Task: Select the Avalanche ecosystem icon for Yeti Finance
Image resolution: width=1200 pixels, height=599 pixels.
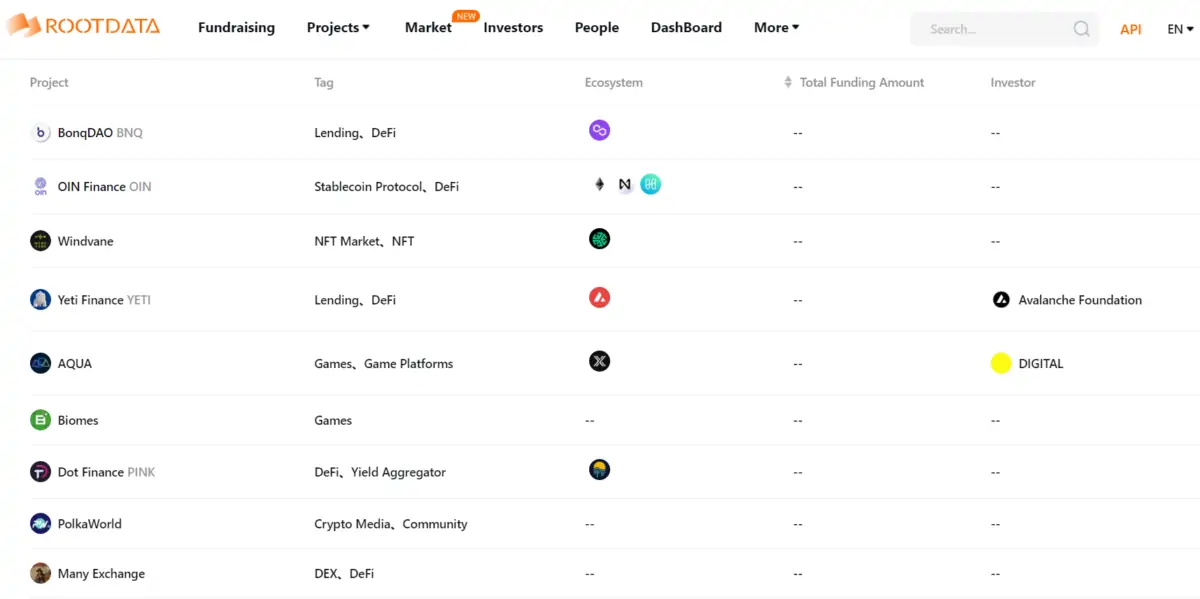Action: coord(599,297)
